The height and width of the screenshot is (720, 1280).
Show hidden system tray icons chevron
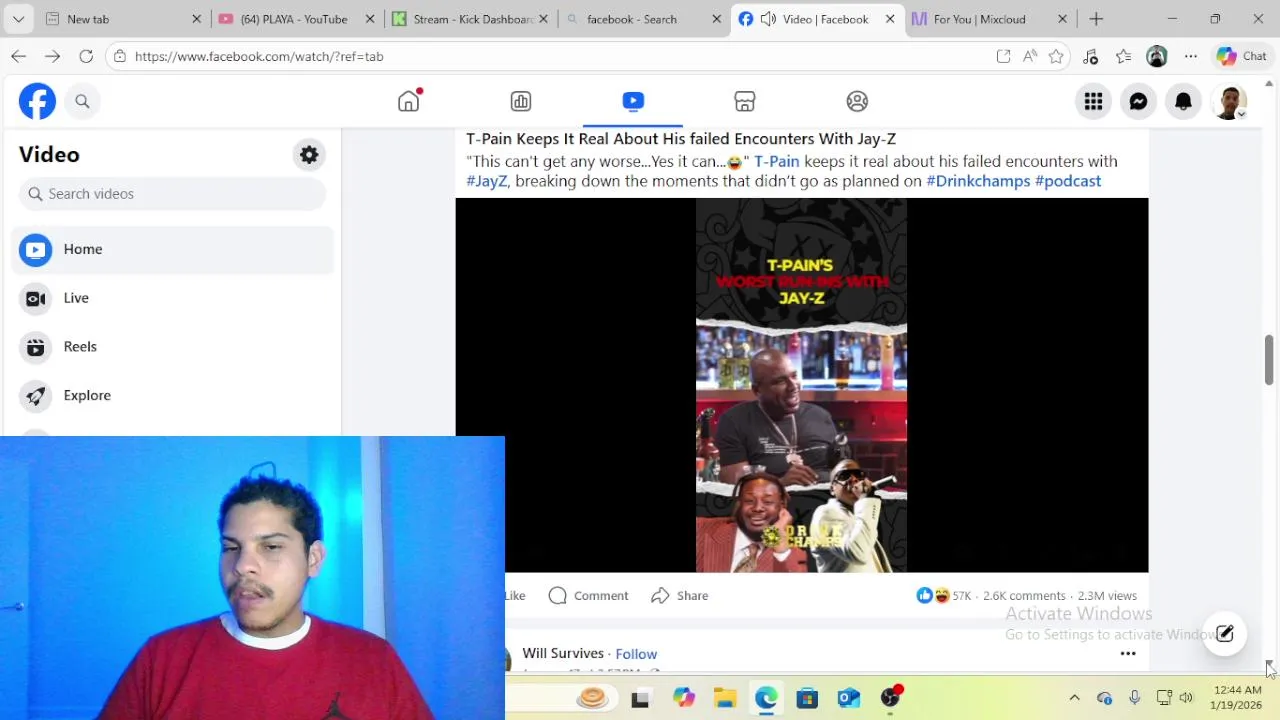coord(1074,698)
